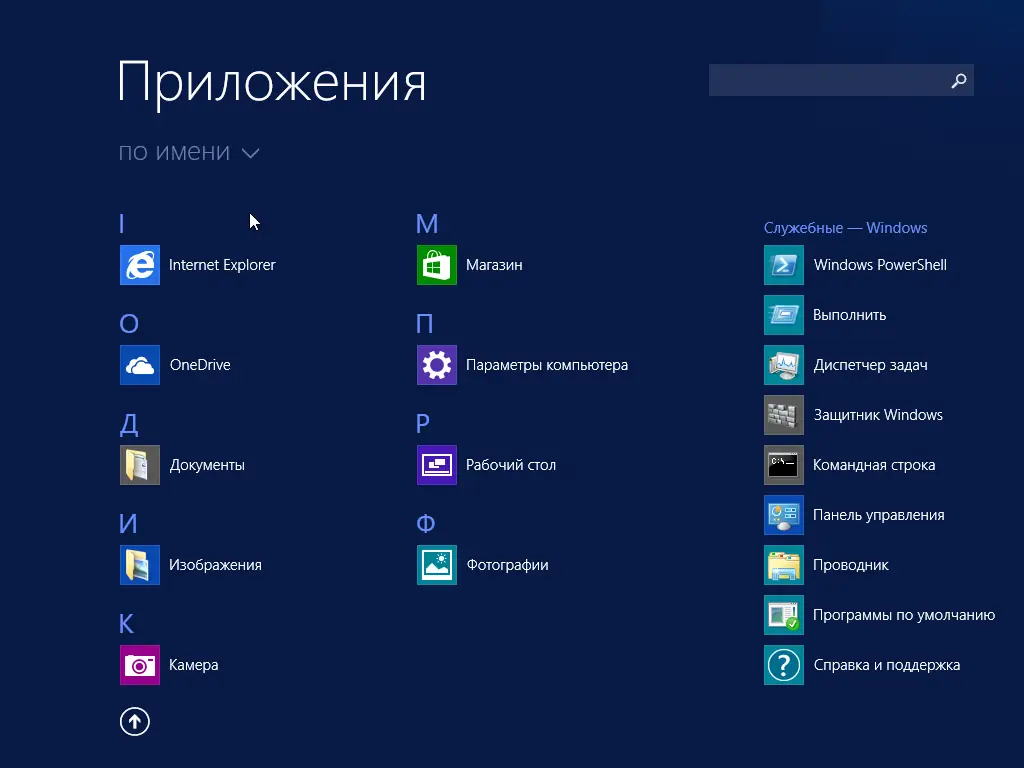Viewport: 1024px width, 768px height.
Task: Run the Выполнить dialog
Action: coord(850,315)
